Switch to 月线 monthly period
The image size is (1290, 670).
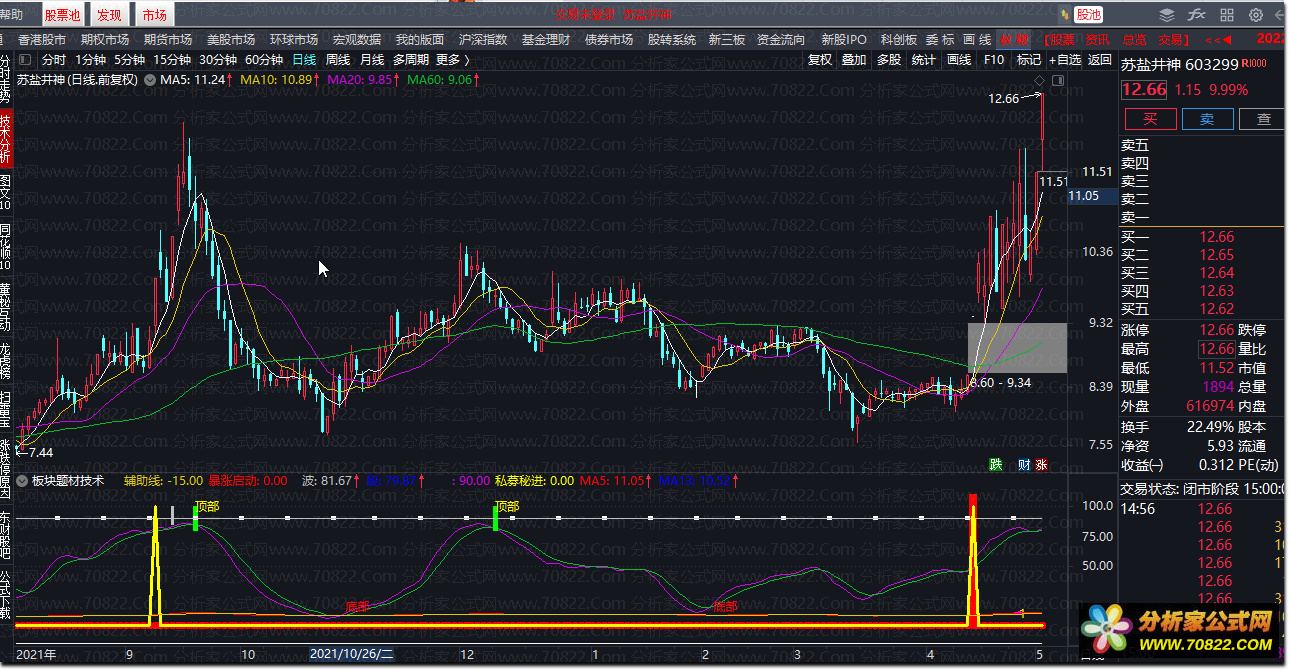[x=372, y=60]
